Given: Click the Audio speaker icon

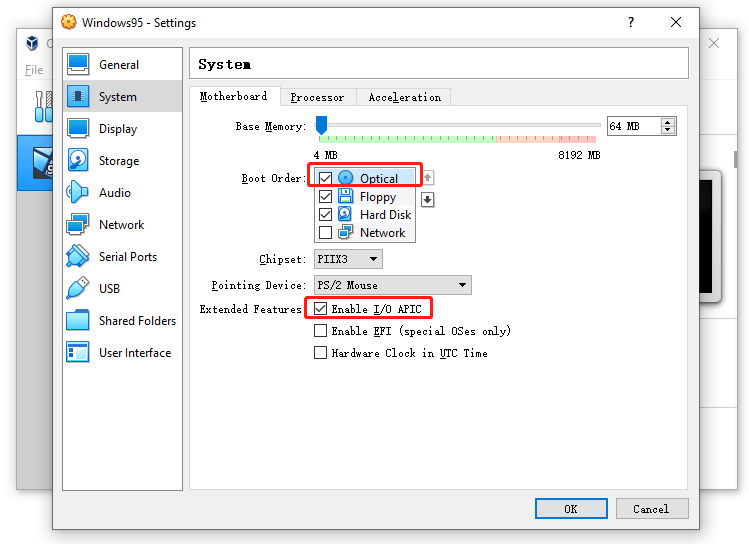Looking at the screenshot, I should pyautogui.click(x=78, y=192).
